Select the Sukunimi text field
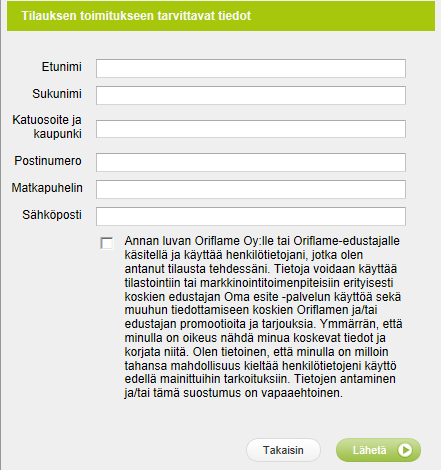 click(251, 95)
